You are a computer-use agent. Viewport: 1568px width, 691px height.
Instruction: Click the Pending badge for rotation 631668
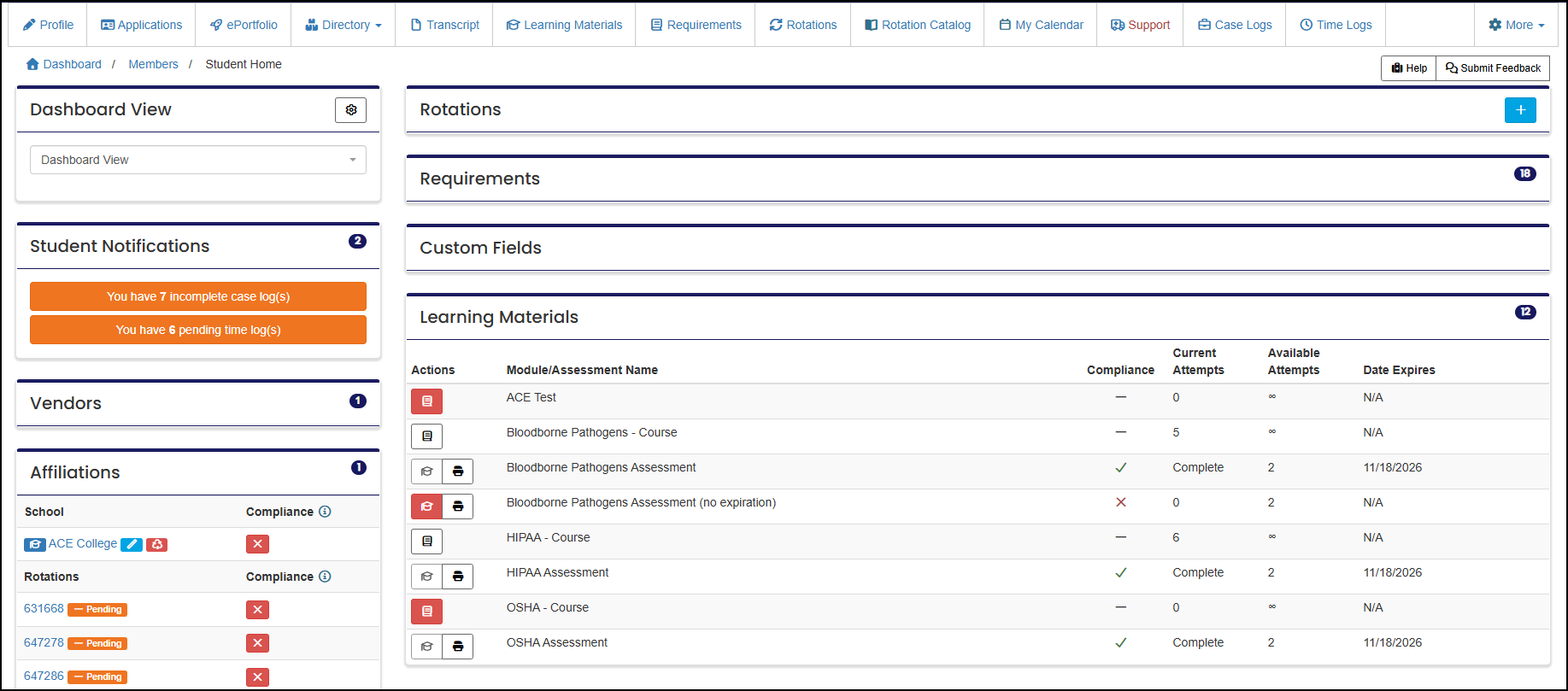[x=97, y=610]
